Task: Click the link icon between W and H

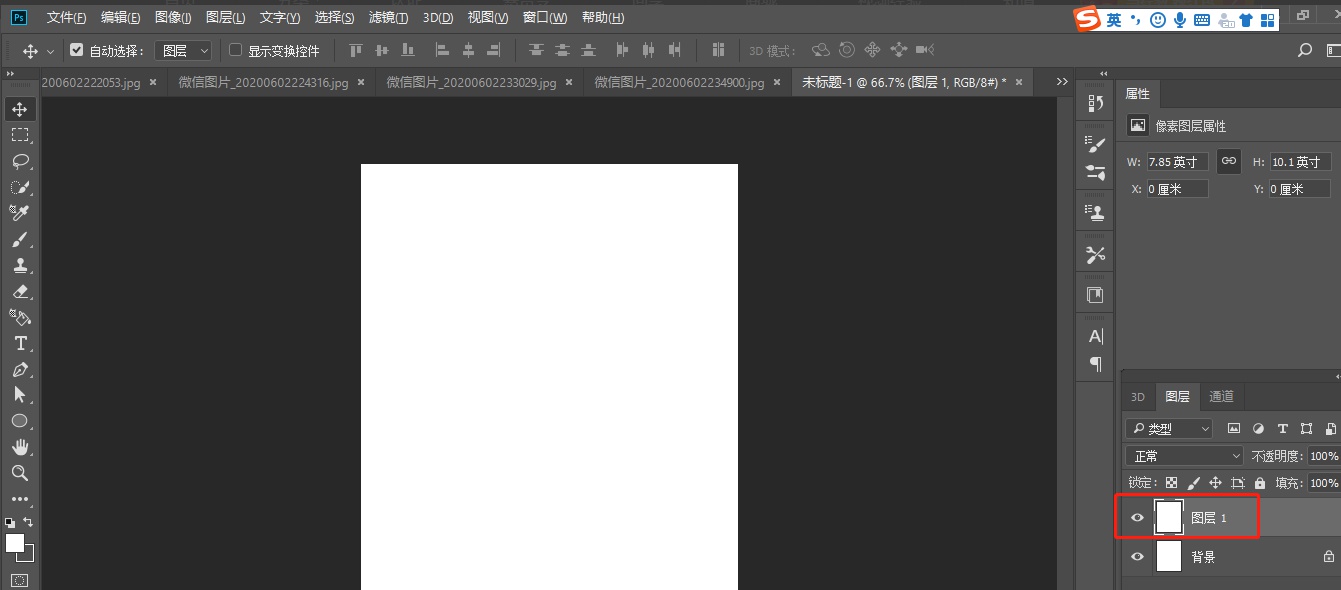Action: click(x=1228, y=161)
